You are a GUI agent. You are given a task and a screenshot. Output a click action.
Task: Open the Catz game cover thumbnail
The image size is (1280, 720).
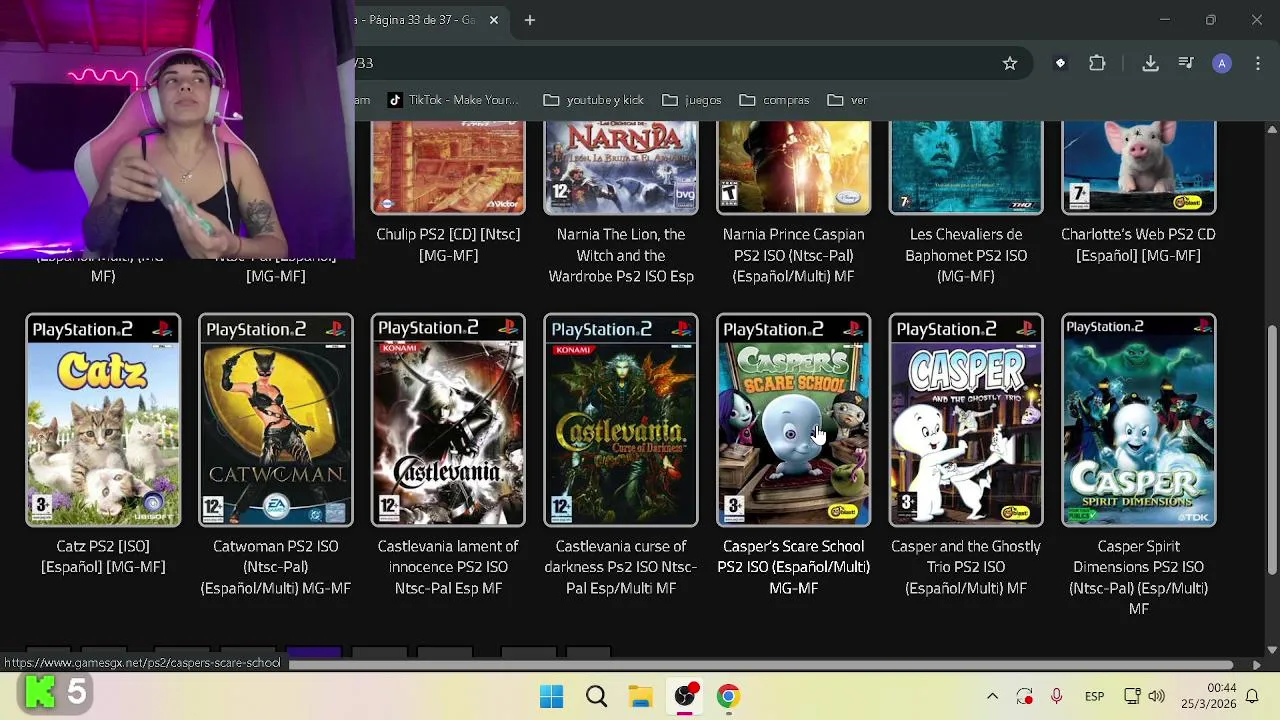point(103,420)
